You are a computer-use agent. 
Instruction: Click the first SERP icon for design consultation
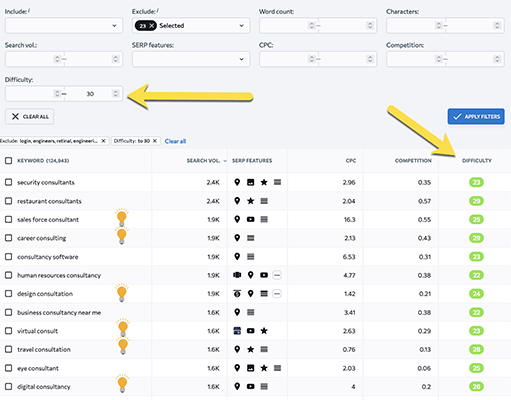click(x=237, y=294)
